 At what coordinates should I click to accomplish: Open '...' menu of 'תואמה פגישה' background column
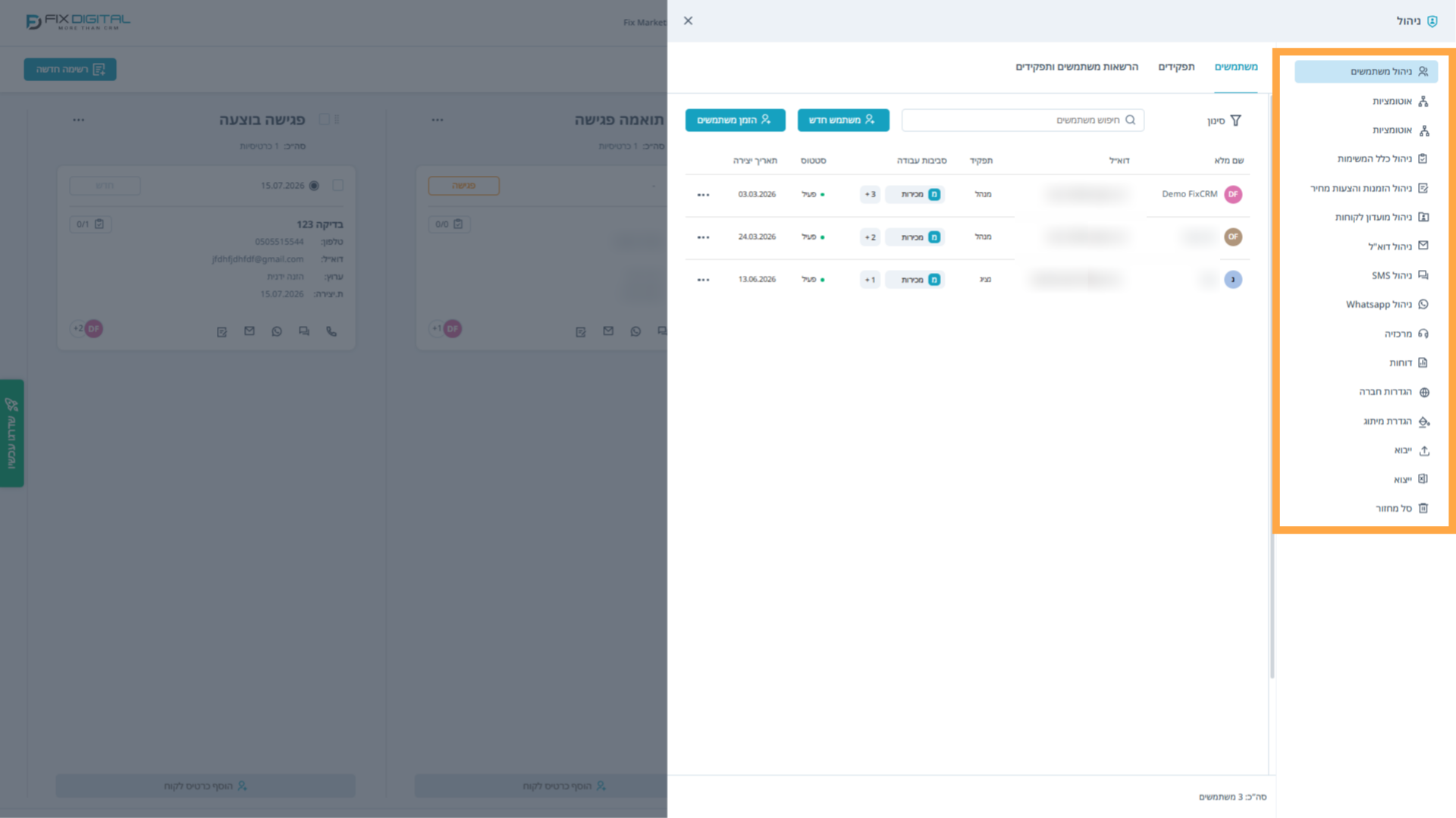[x=438, y=120]
